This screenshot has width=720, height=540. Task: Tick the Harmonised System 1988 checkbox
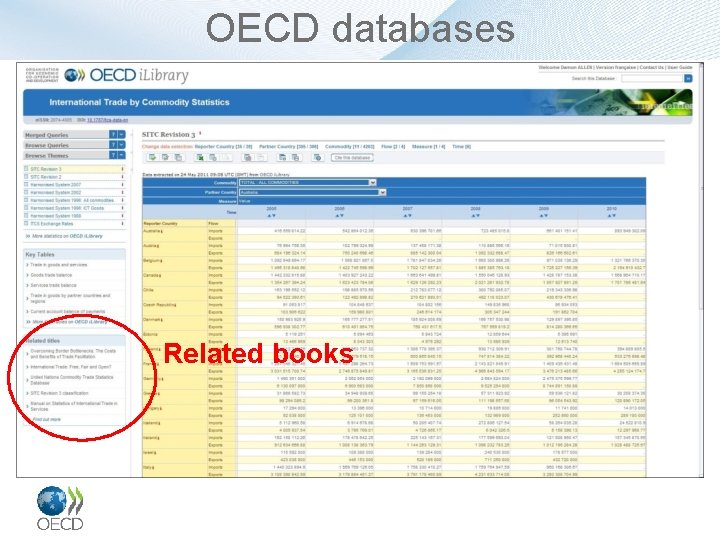pyautogui.click(x=26, y=216)
